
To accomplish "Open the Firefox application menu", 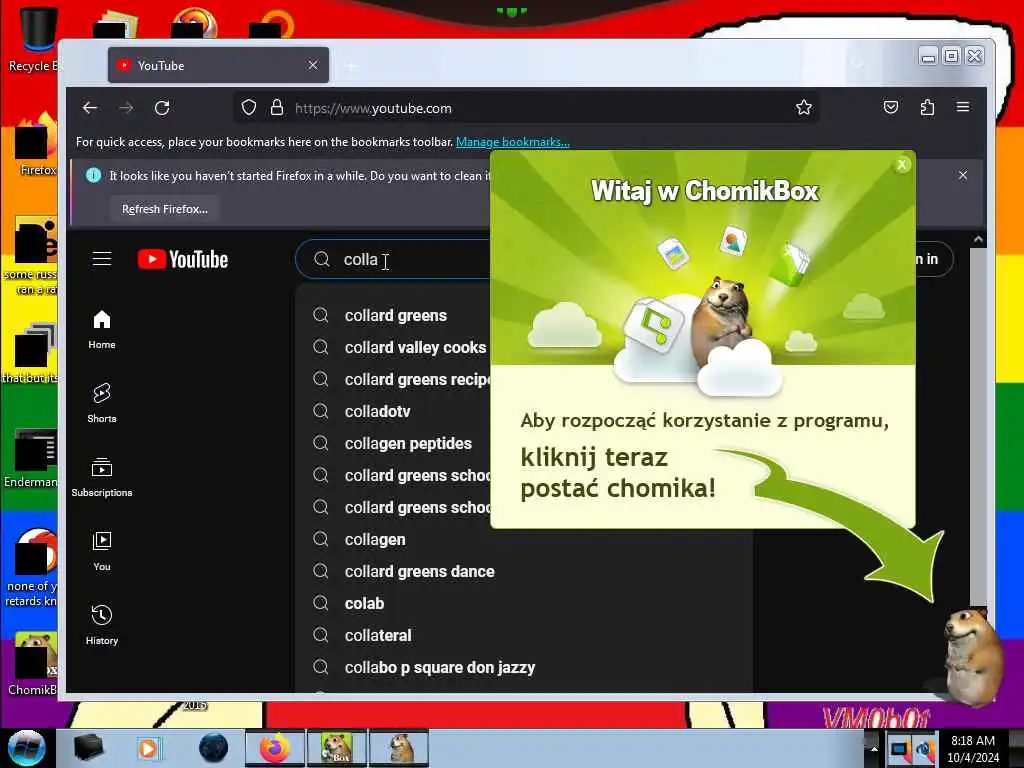I will pyautogui.click(x=963, y=107).
